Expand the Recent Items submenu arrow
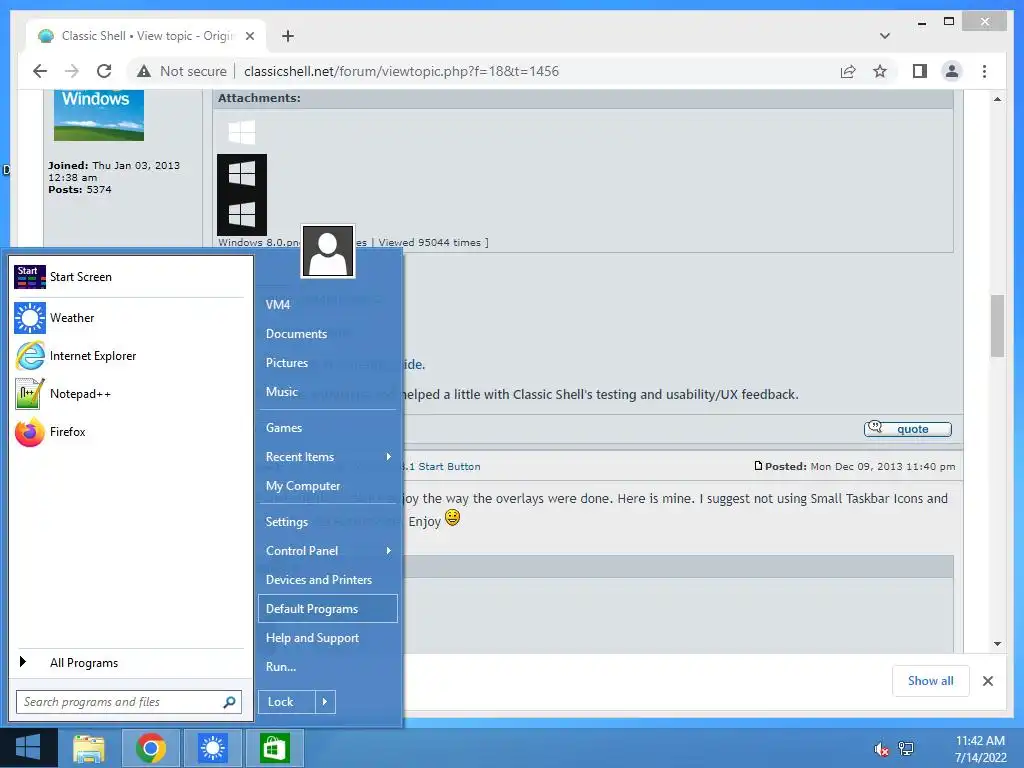 [389, 456]
